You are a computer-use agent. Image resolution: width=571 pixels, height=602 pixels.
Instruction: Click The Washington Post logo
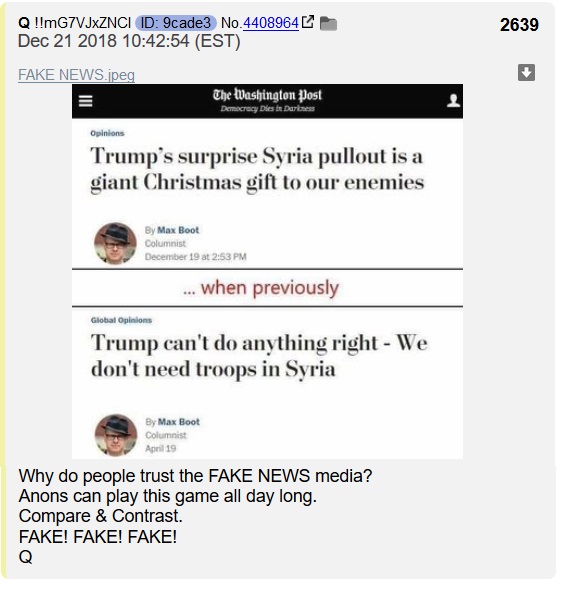(267, 100)
